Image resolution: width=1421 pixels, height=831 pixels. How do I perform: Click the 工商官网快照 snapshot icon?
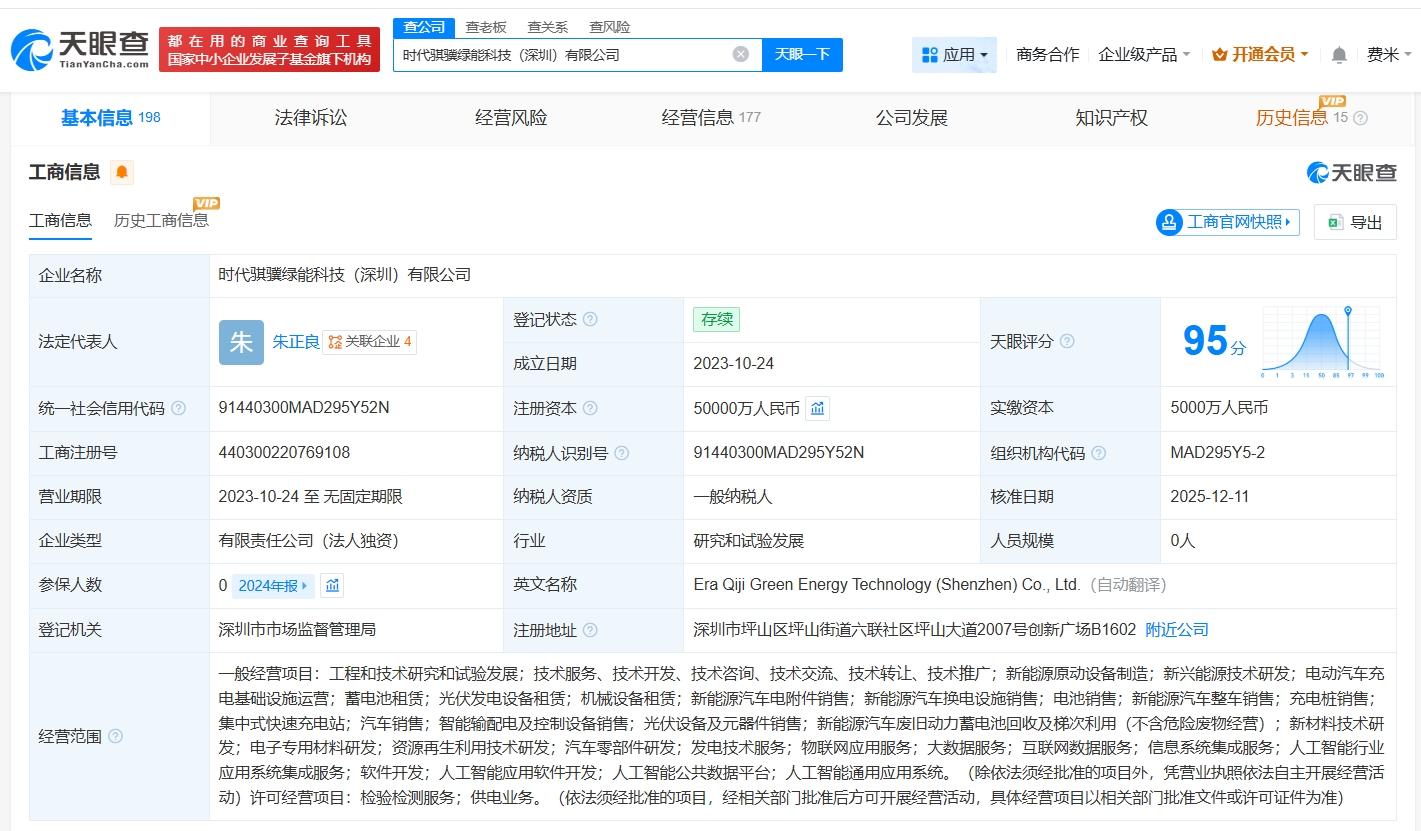coord(1168,223)
